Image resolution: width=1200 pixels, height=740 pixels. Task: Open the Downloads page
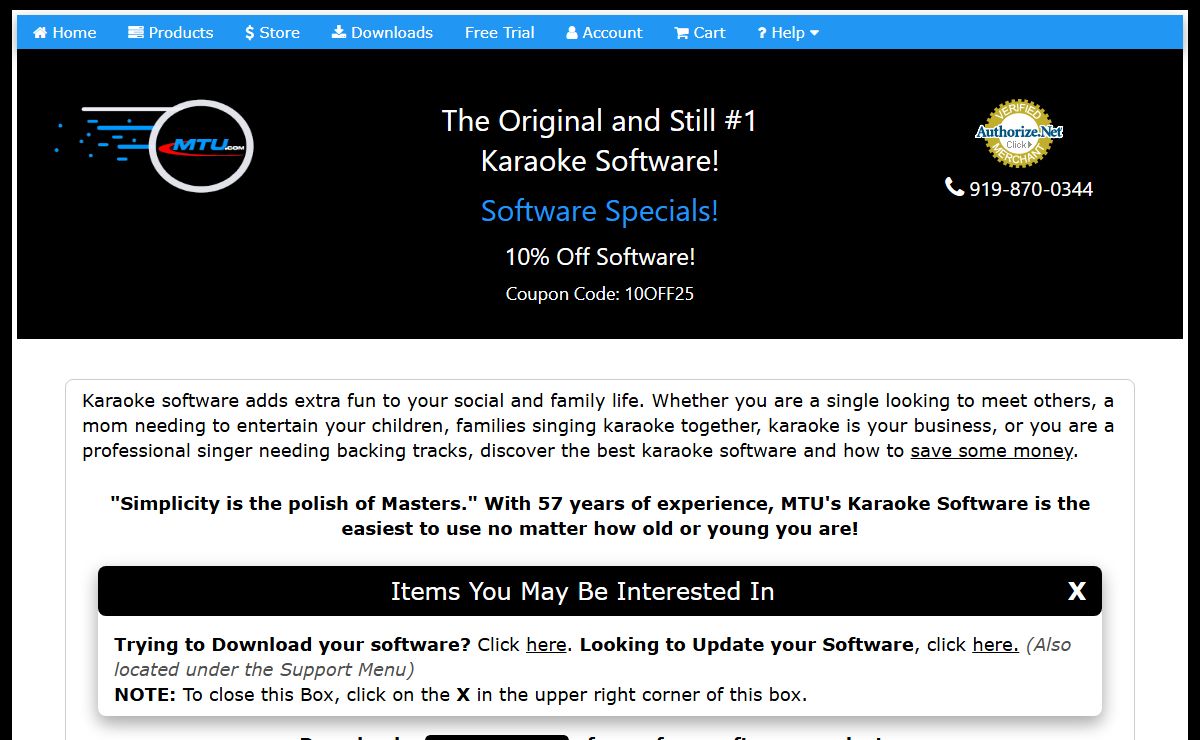(382, 32)
